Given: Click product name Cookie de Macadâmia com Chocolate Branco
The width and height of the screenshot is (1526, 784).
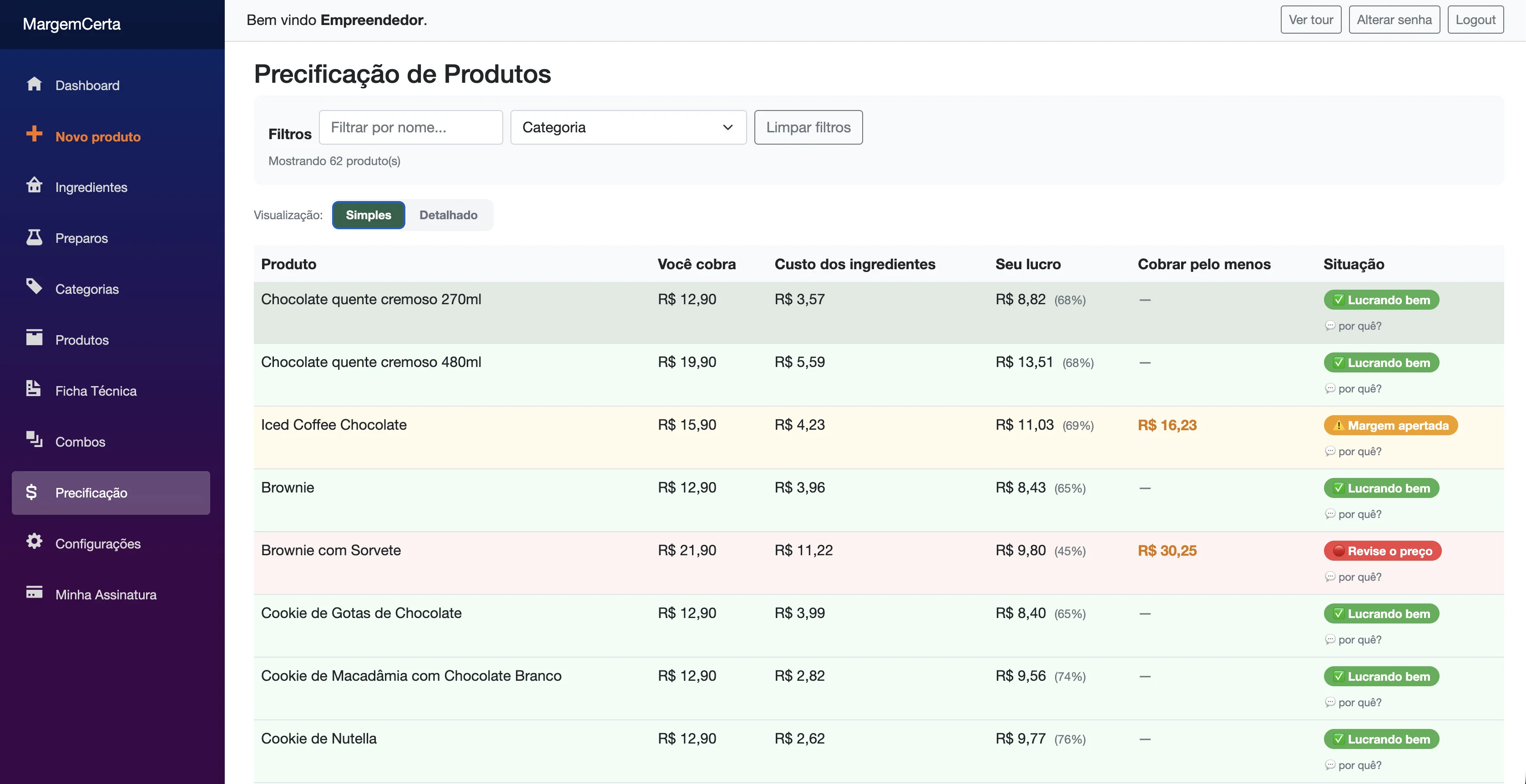Looking at the screenshot, I should click(411, 676).
